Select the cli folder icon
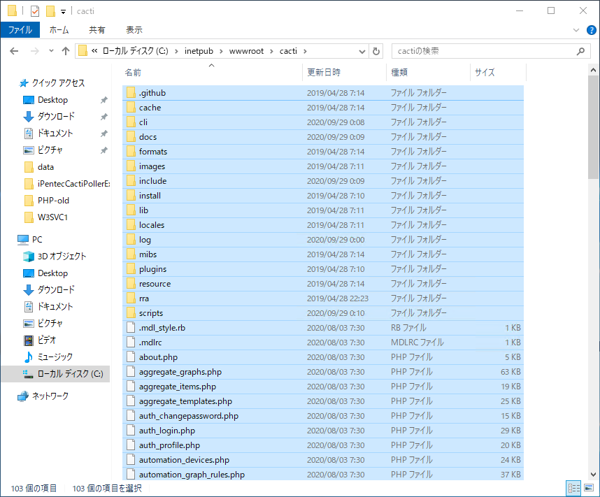Screen dimensions: 600x497 tap(131, 122)
